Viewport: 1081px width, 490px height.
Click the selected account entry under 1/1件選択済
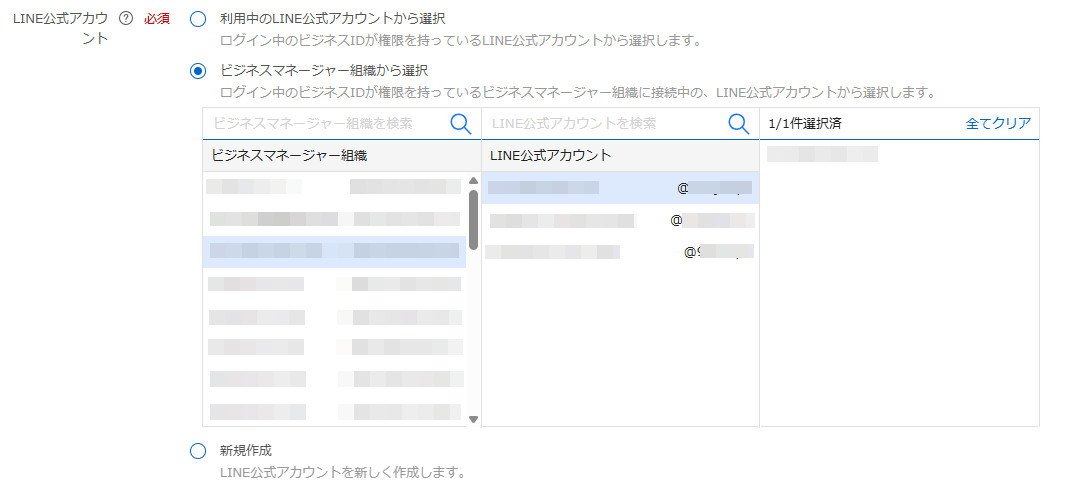(x=822, y=154)
